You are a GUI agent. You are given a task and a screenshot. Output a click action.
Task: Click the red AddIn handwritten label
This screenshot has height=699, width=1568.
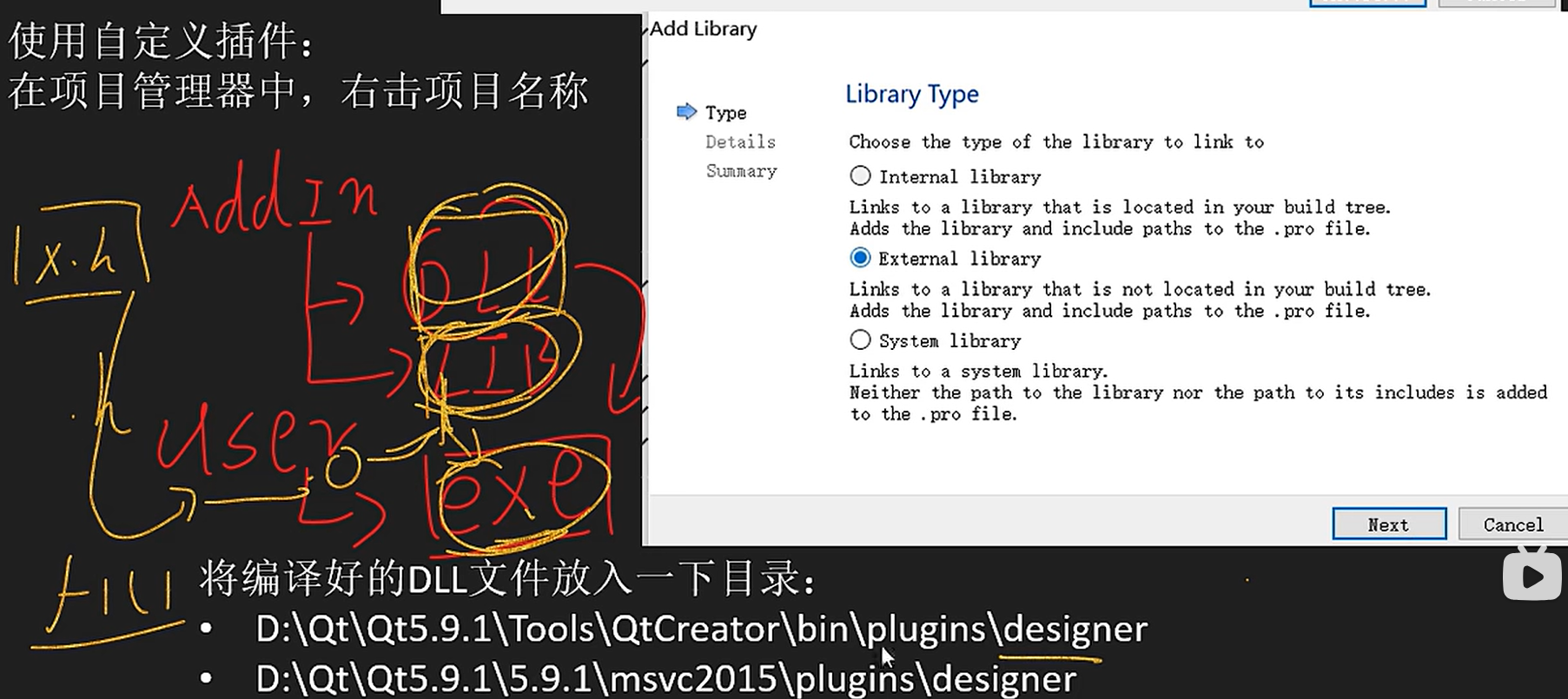coord(274,200)
